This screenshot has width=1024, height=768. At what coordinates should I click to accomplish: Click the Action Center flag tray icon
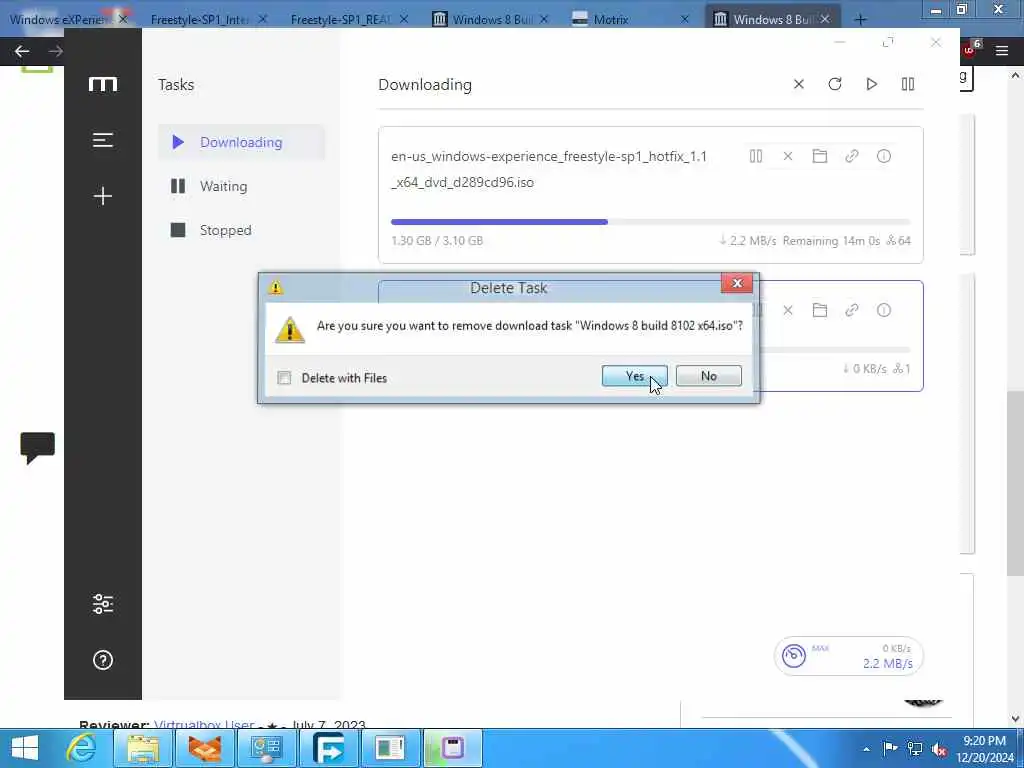[889, 749]
